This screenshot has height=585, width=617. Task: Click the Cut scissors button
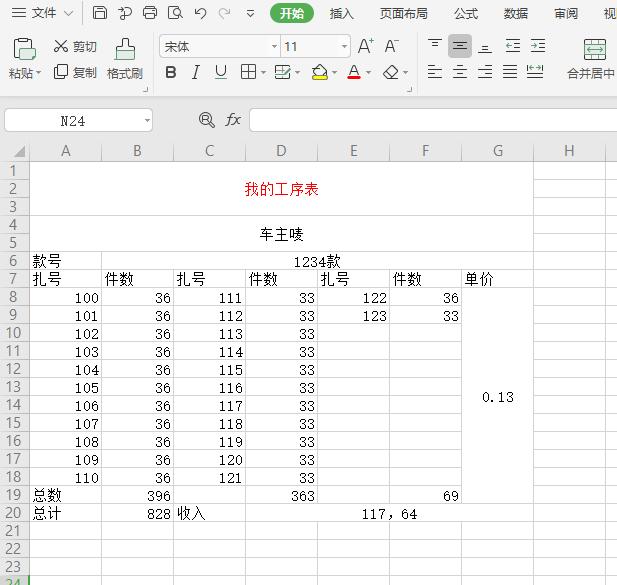(x=75, y=46)
